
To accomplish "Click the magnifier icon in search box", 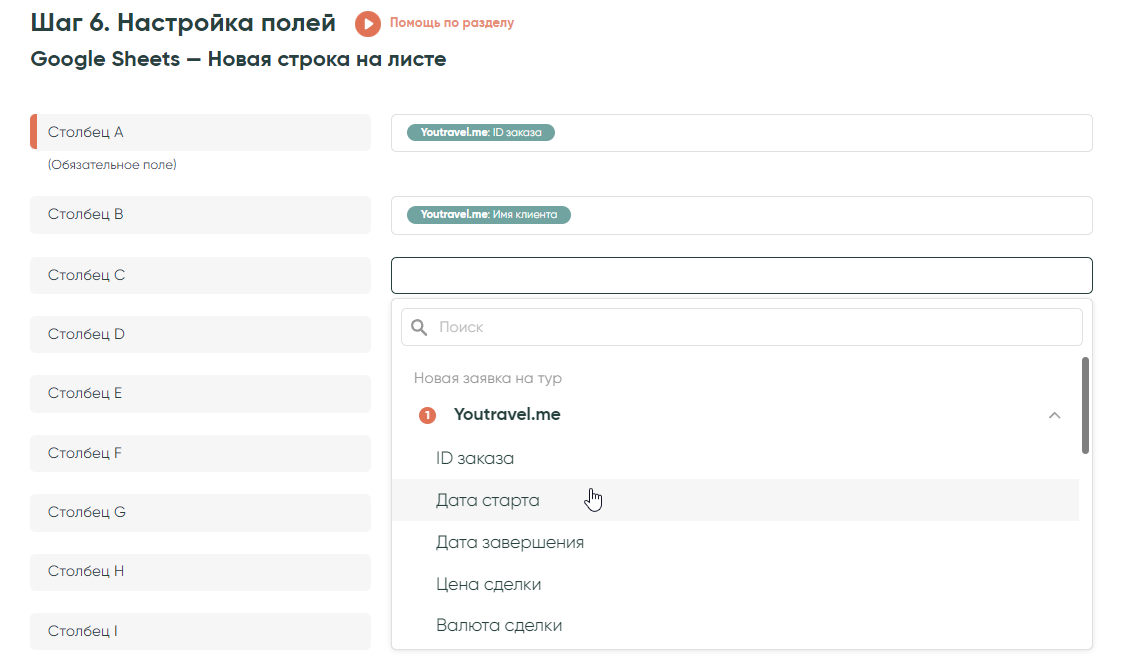I will [420, 327].
